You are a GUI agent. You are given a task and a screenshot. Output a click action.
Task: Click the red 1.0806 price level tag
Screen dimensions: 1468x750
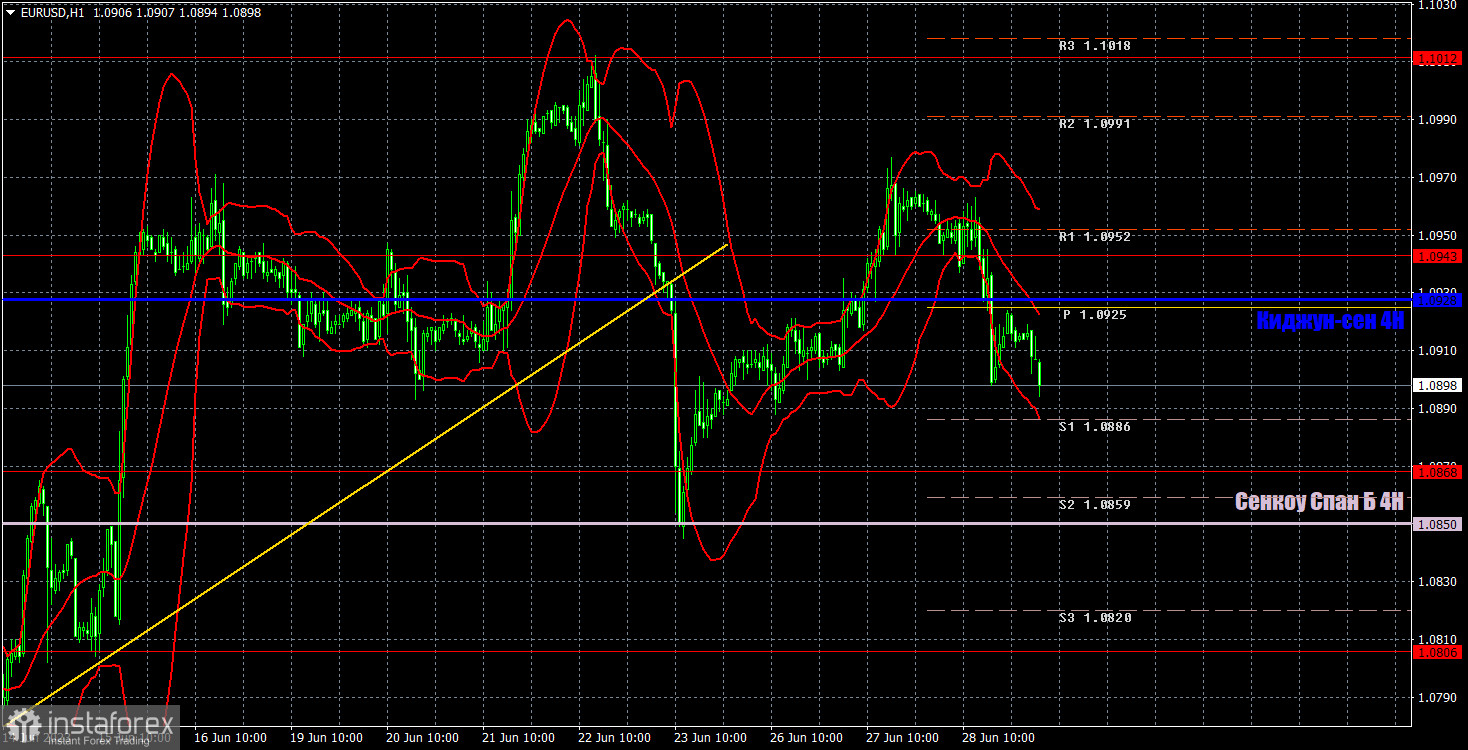1438,652
